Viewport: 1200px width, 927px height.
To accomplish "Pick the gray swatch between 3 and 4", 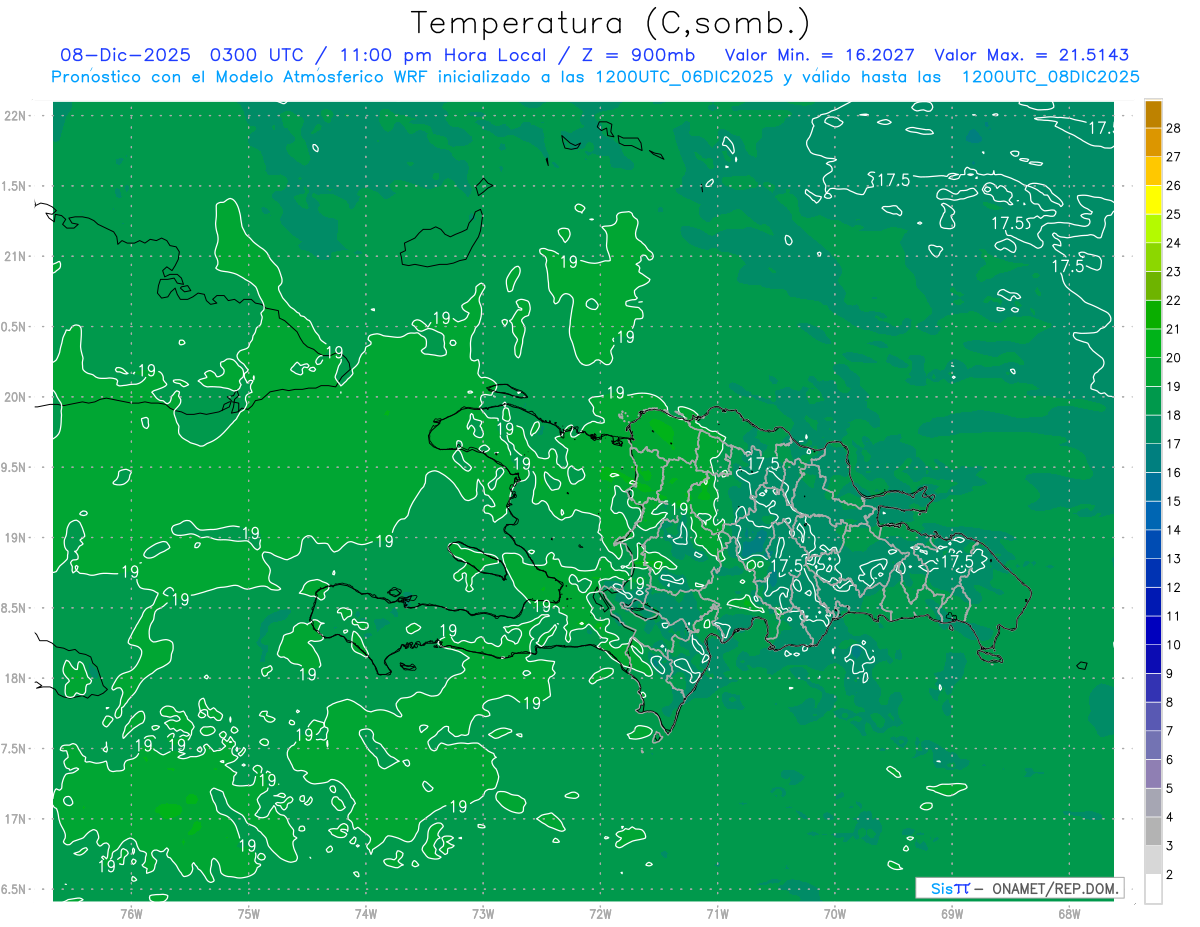I will 1153,831.
